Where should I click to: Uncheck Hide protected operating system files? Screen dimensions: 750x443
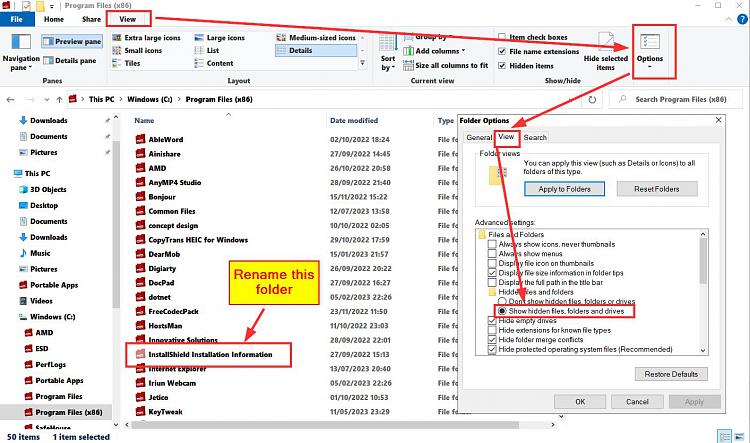coord(492,349)
